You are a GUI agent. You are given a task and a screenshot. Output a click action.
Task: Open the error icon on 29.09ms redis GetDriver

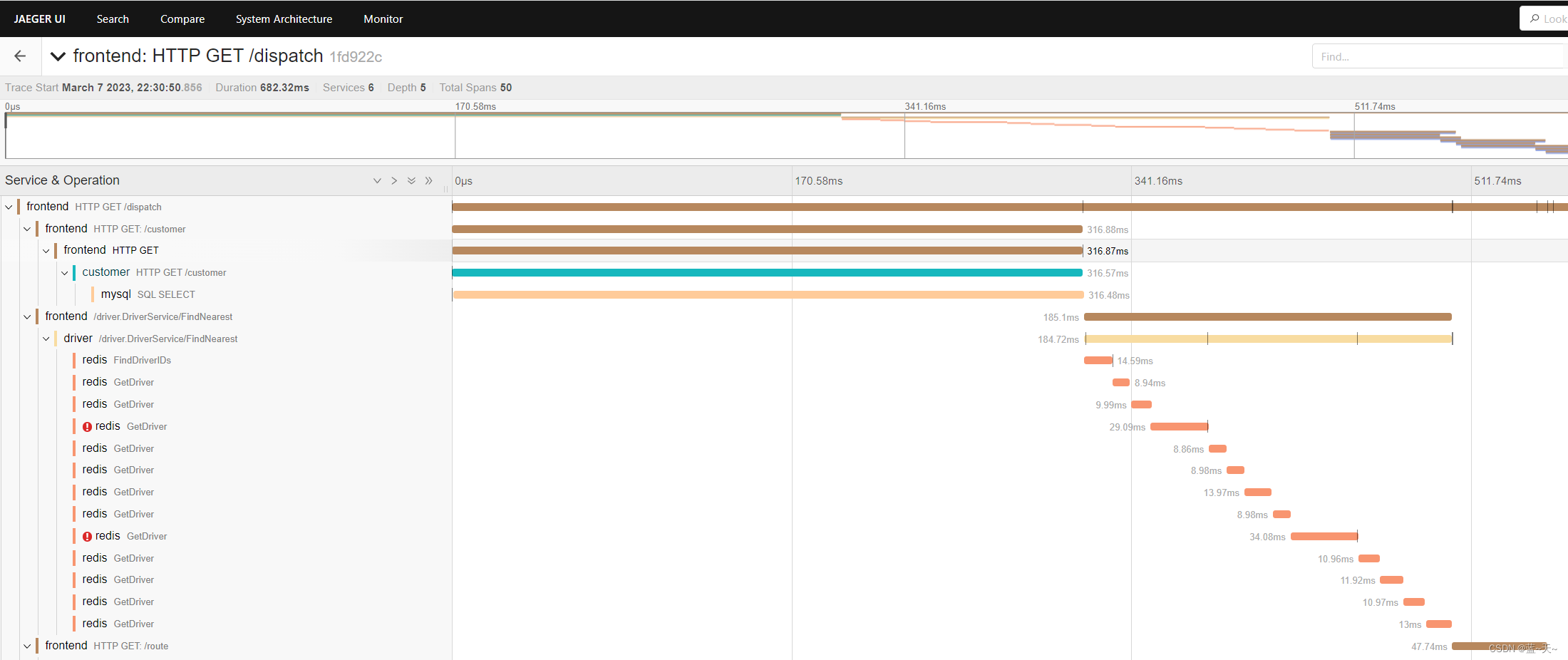pyautogui.click(x=87, y=427)
